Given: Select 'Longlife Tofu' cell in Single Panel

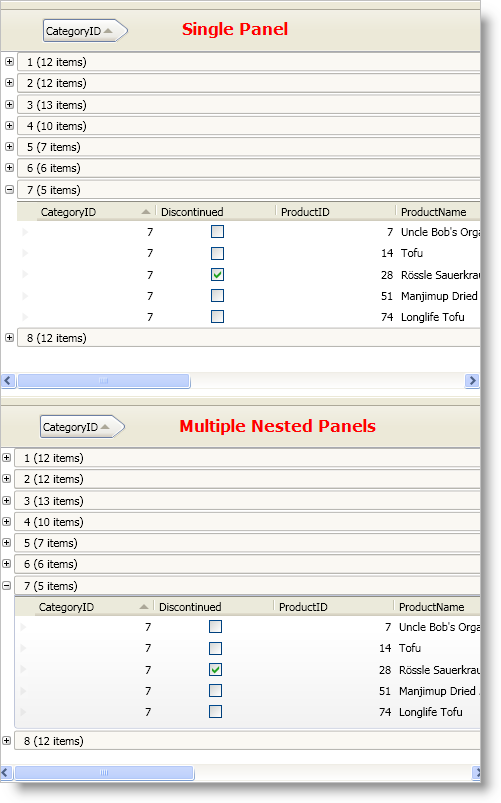Looking at the screenshot, I should (432, 317).
